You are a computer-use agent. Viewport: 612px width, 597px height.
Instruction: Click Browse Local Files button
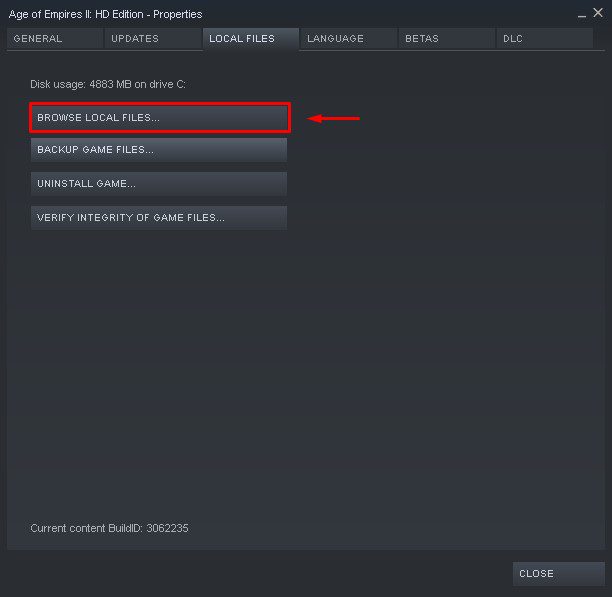click(159, 117)
